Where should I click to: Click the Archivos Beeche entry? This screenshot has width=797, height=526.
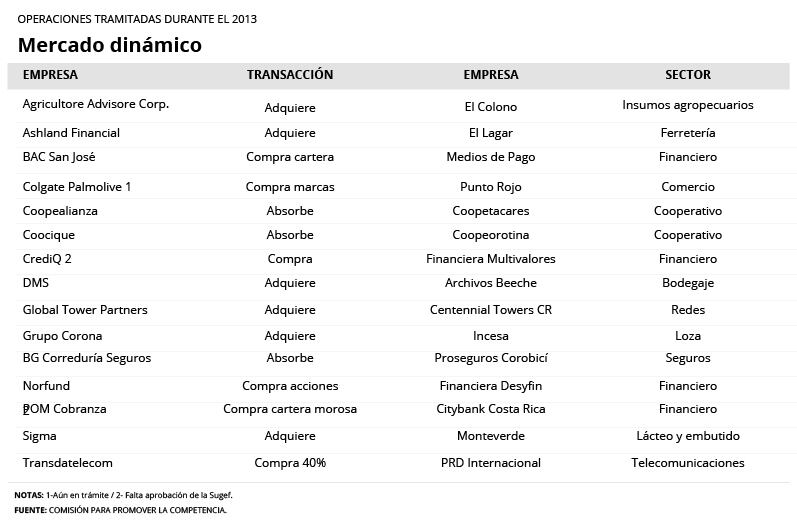click(x=490, y=283)
